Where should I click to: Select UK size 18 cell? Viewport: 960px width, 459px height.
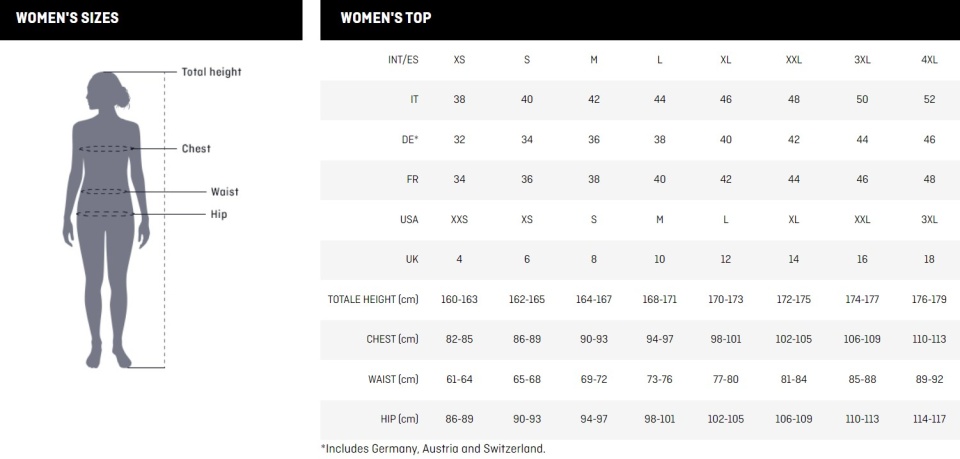click(929, 259)
